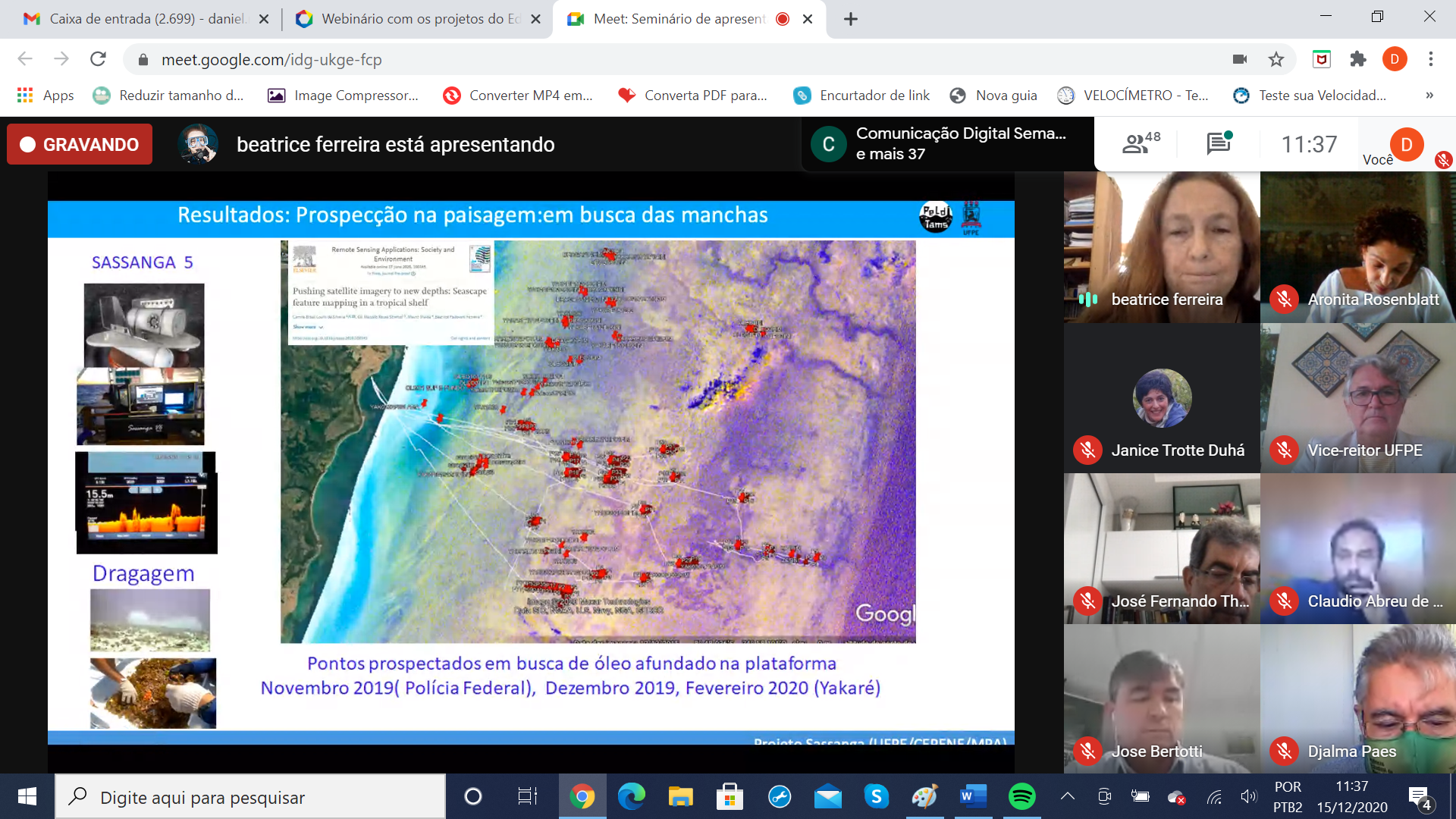This screenshot has height=819, width=1456.
Task: Open the Converta PDF para bookmark
Action: pyautogui.click(x=693, y=96)
